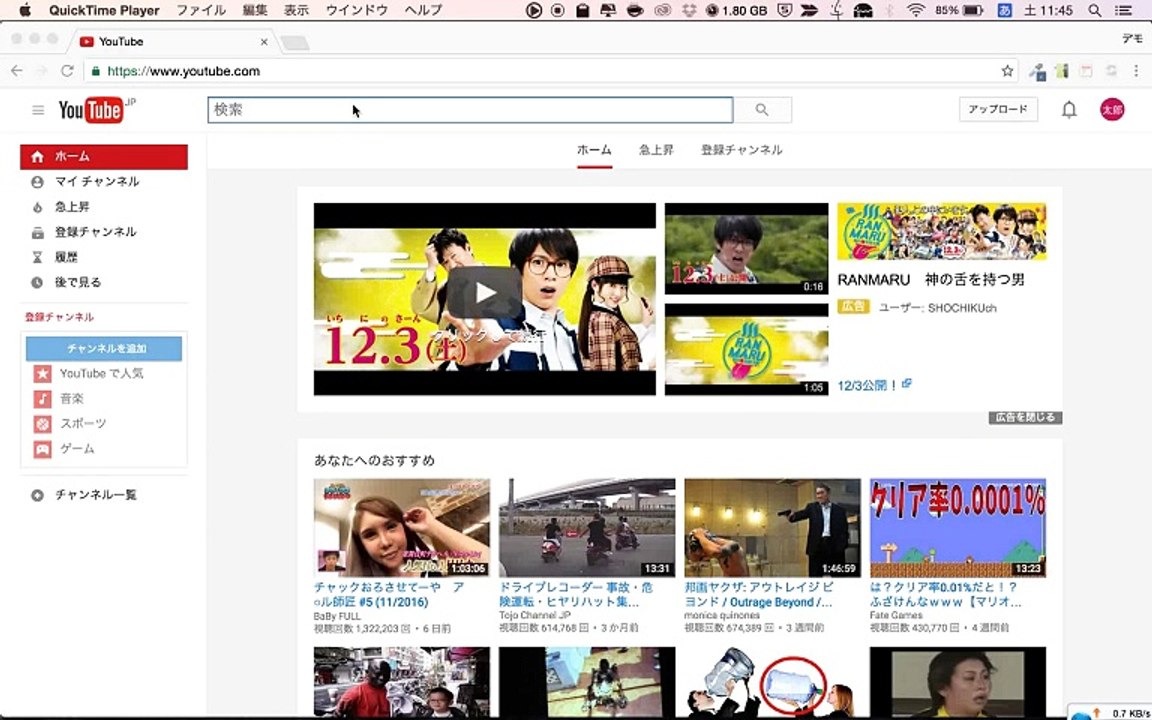Open the 表示 menu
This screenshot has width=1152, height=720.
[x=296, y=10]
